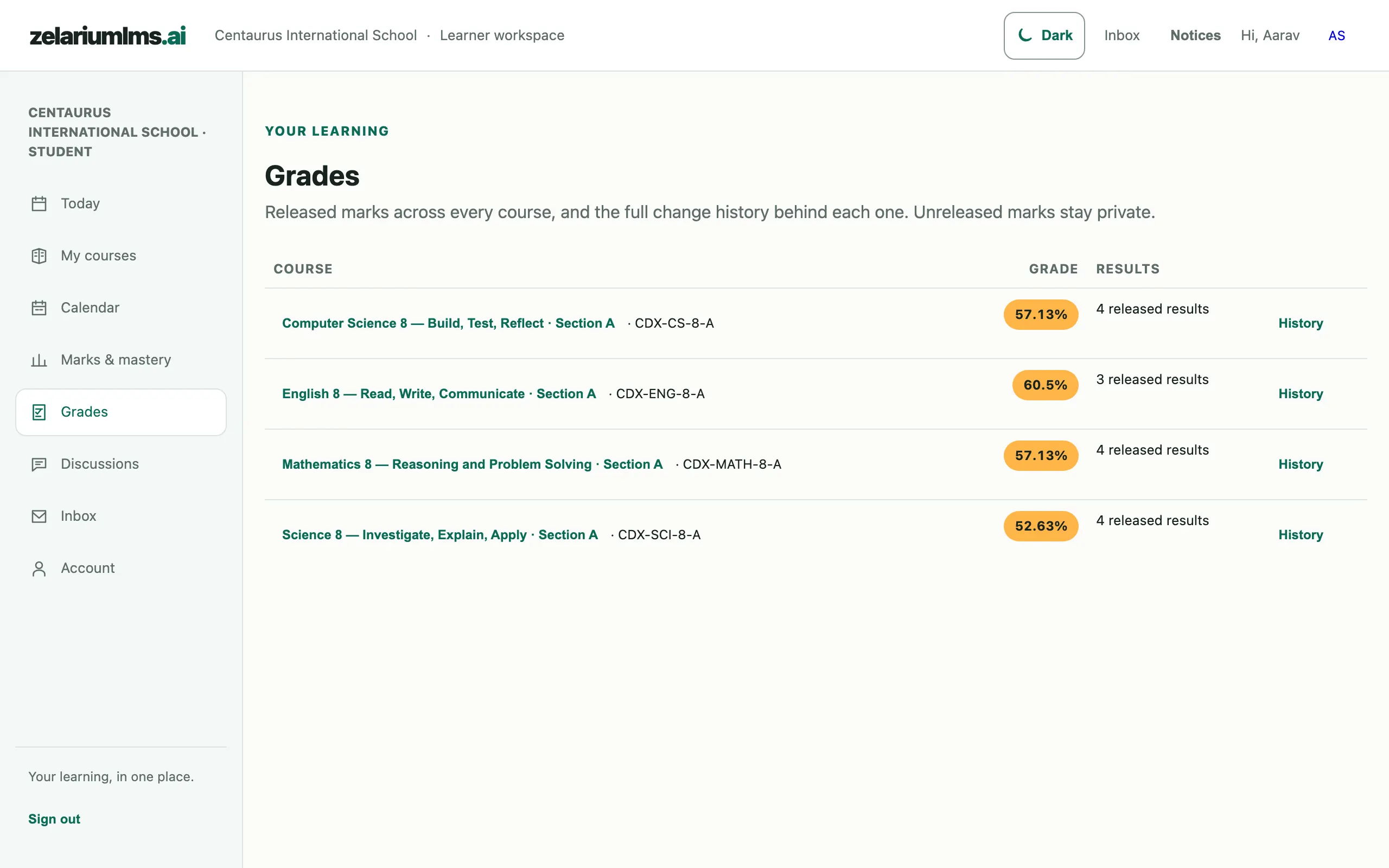
Task: Click the GRADE column header
Action: 1053,269
